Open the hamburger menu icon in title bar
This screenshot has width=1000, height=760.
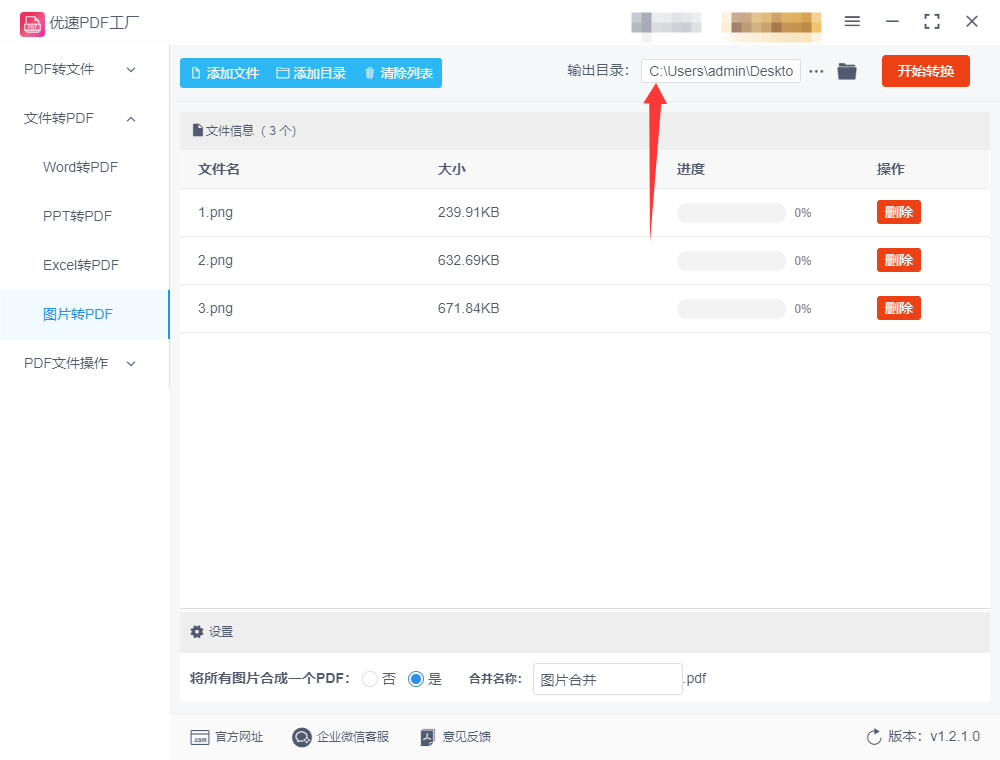tap(852, 22)
